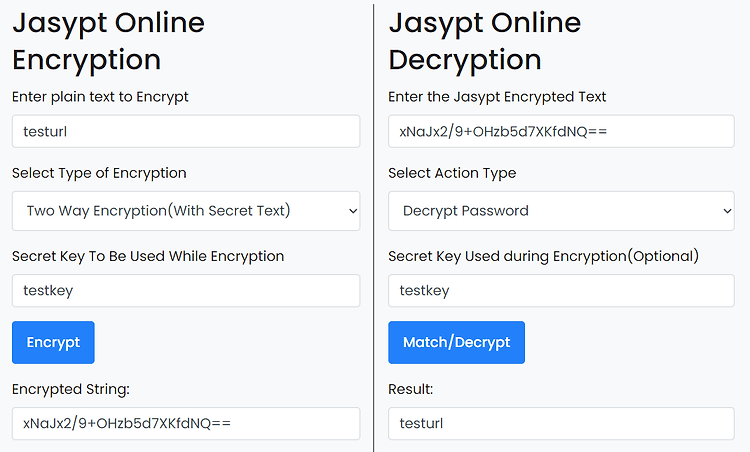This screenshot has height=452, width=750.
Task: Focus the decryption secret key field
Action: 561,290
